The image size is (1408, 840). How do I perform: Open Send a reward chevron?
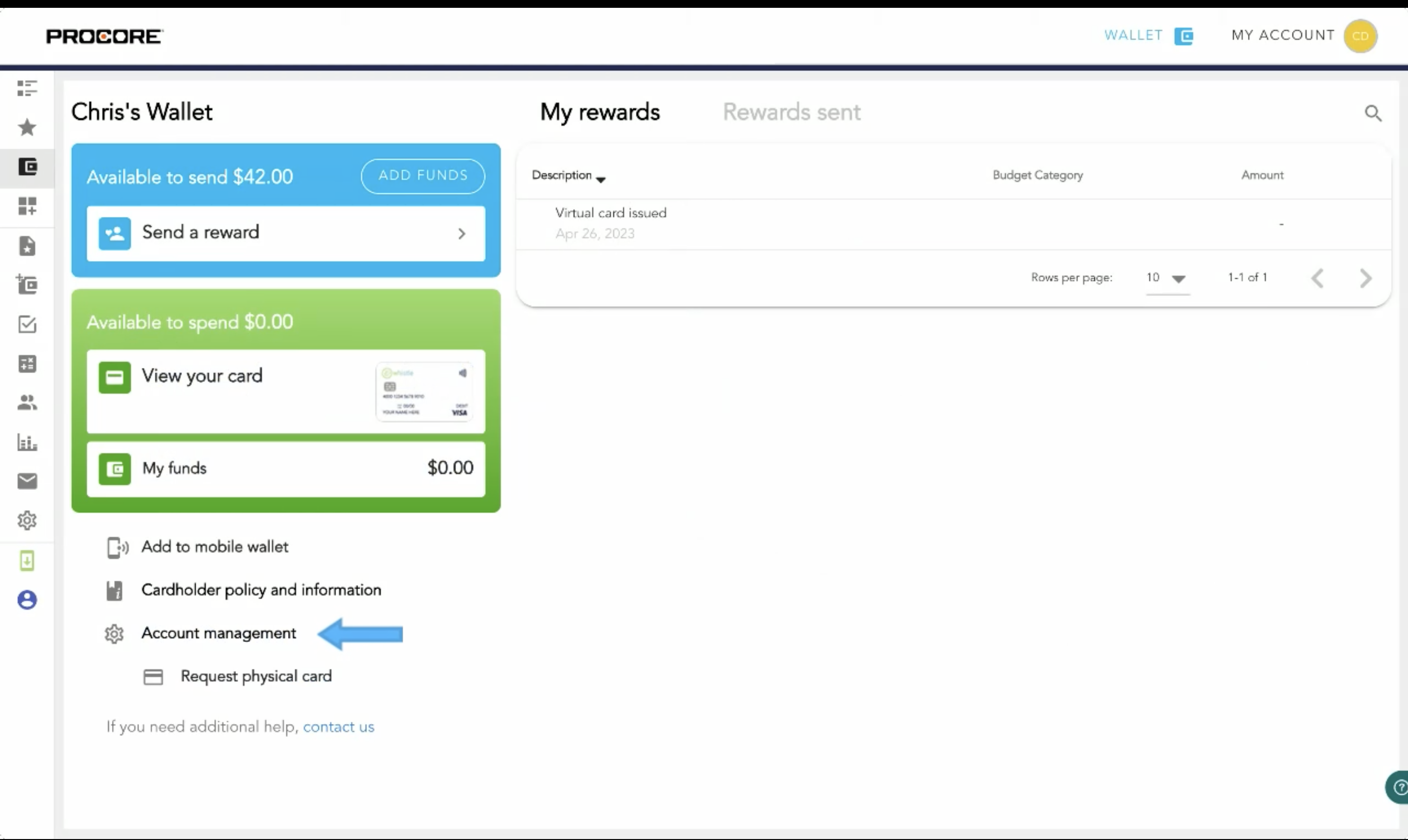tap(462, 234)
